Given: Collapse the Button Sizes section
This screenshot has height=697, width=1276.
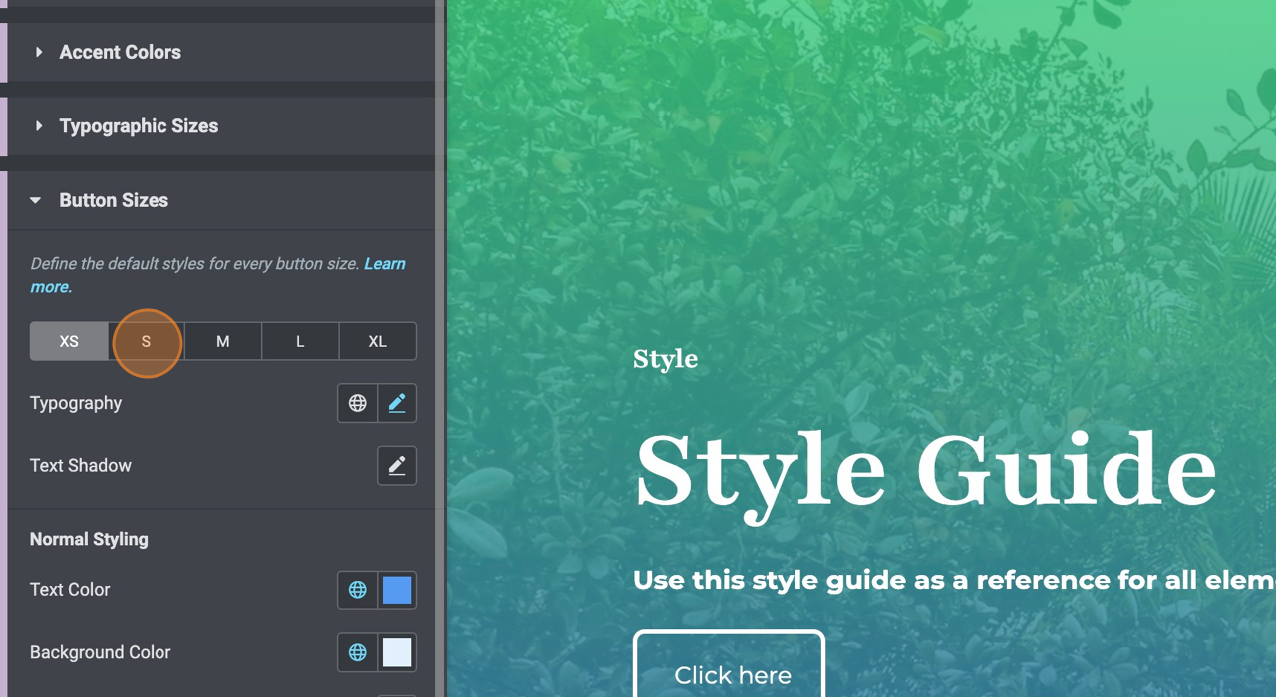Looking at the screenshot, I should 220,200.
